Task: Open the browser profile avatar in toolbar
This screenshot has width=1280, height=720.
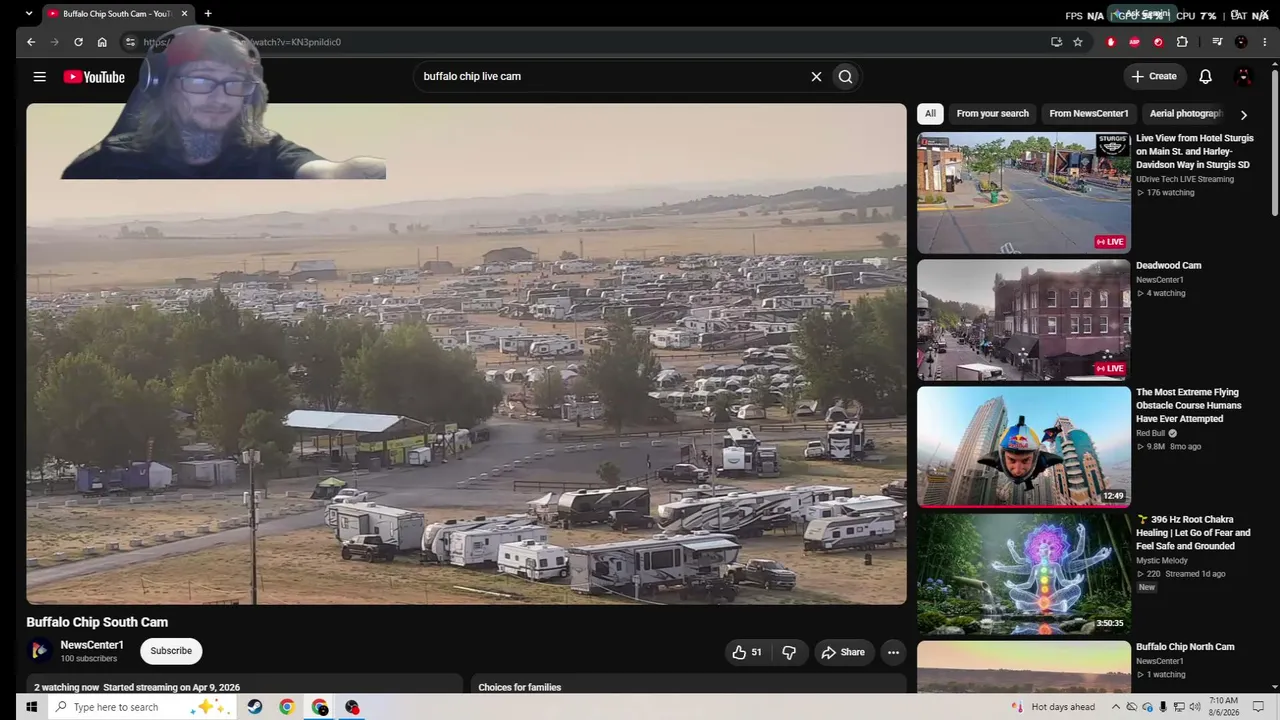Action: coord(1241,42)
